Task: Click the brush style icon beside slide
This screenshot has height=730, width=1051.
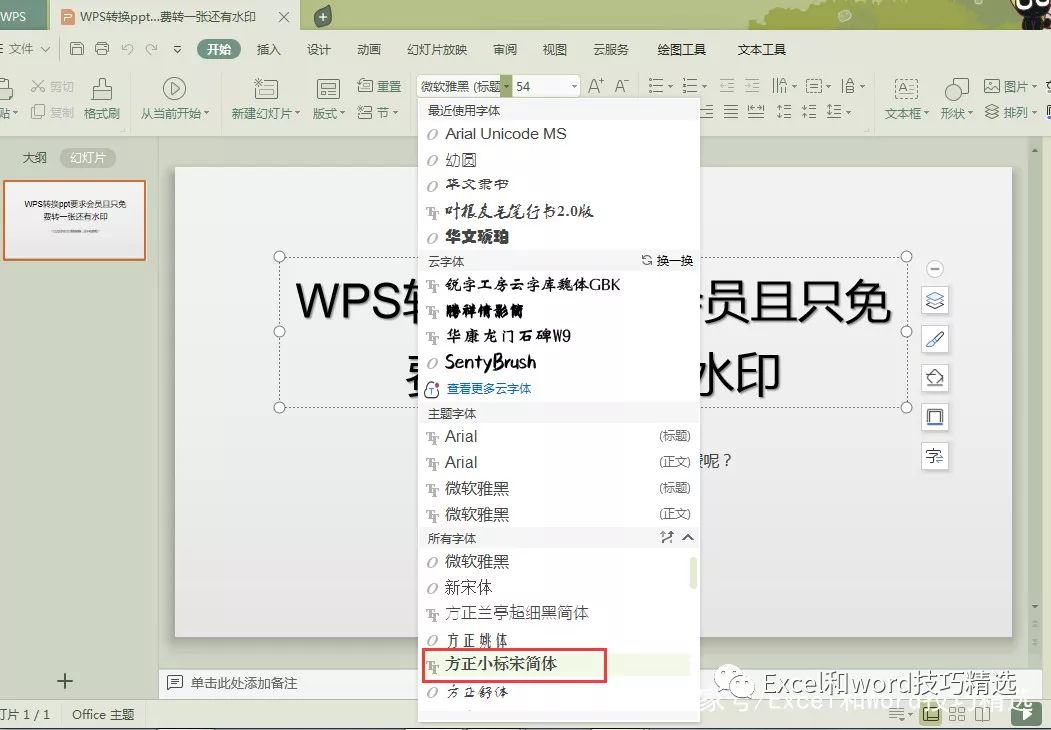Action: [x=935, y=339]
